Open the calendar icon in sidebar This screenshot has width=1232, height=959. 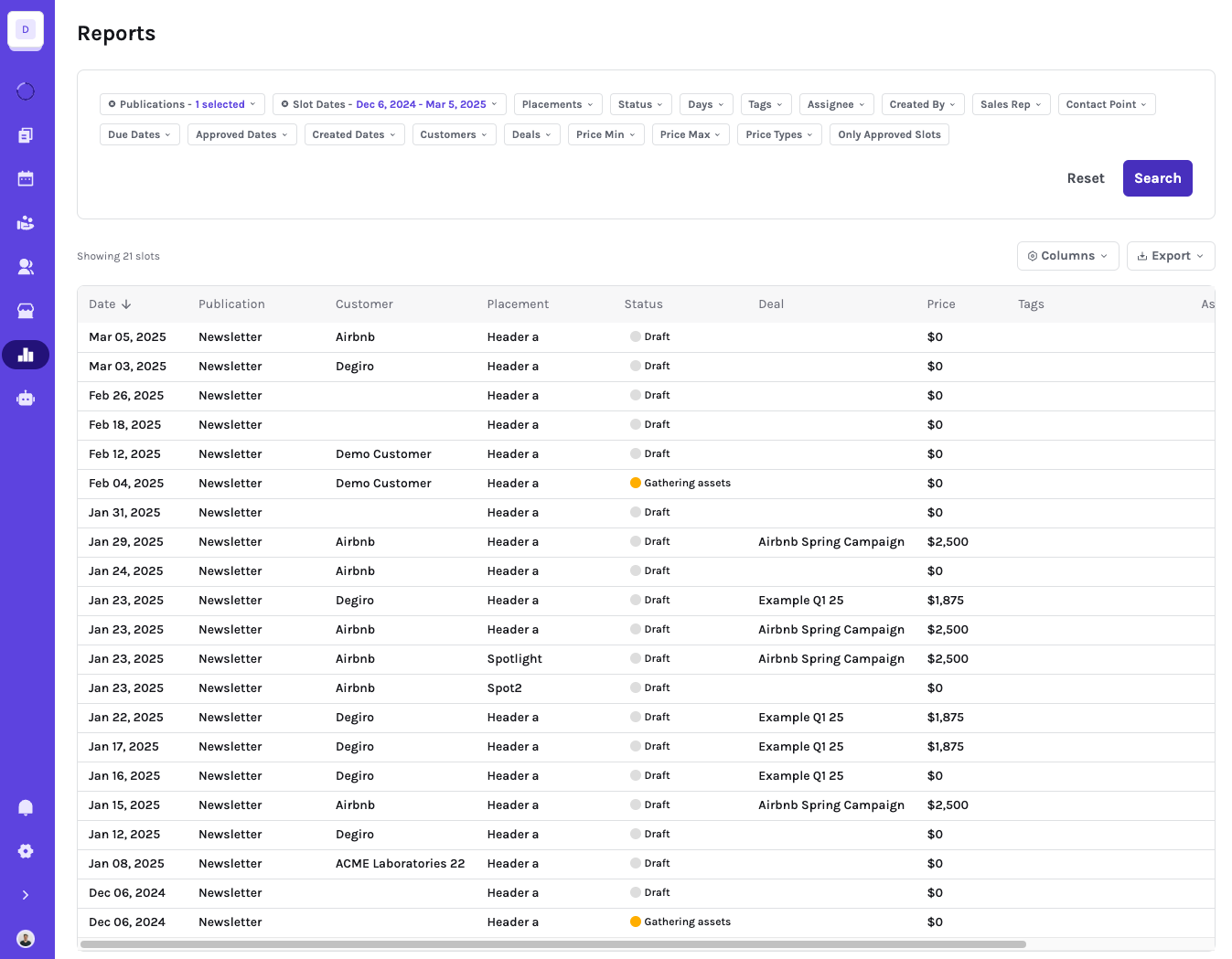[x=26, y=179]
